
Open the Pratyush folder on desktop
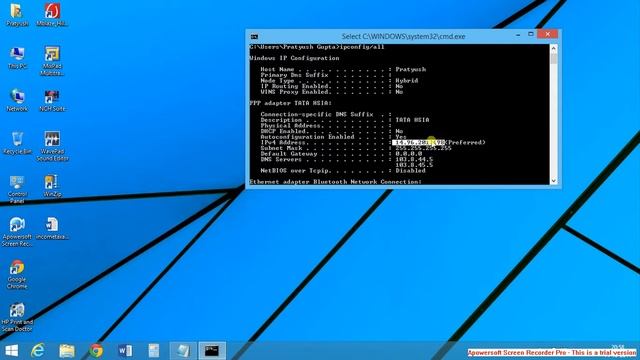click(x=17, y=15)
